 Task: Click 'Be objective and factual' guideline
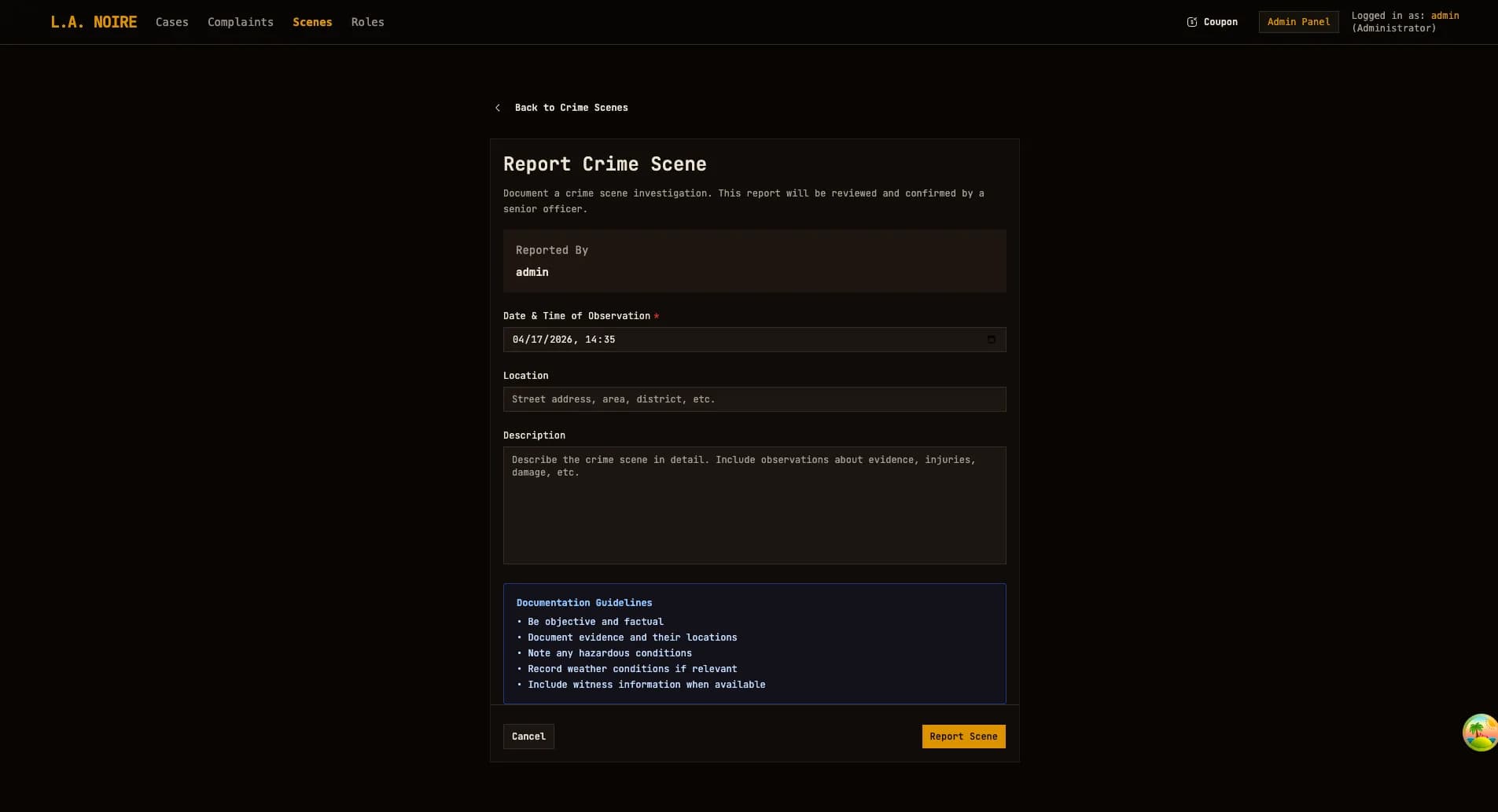point(595,622)
